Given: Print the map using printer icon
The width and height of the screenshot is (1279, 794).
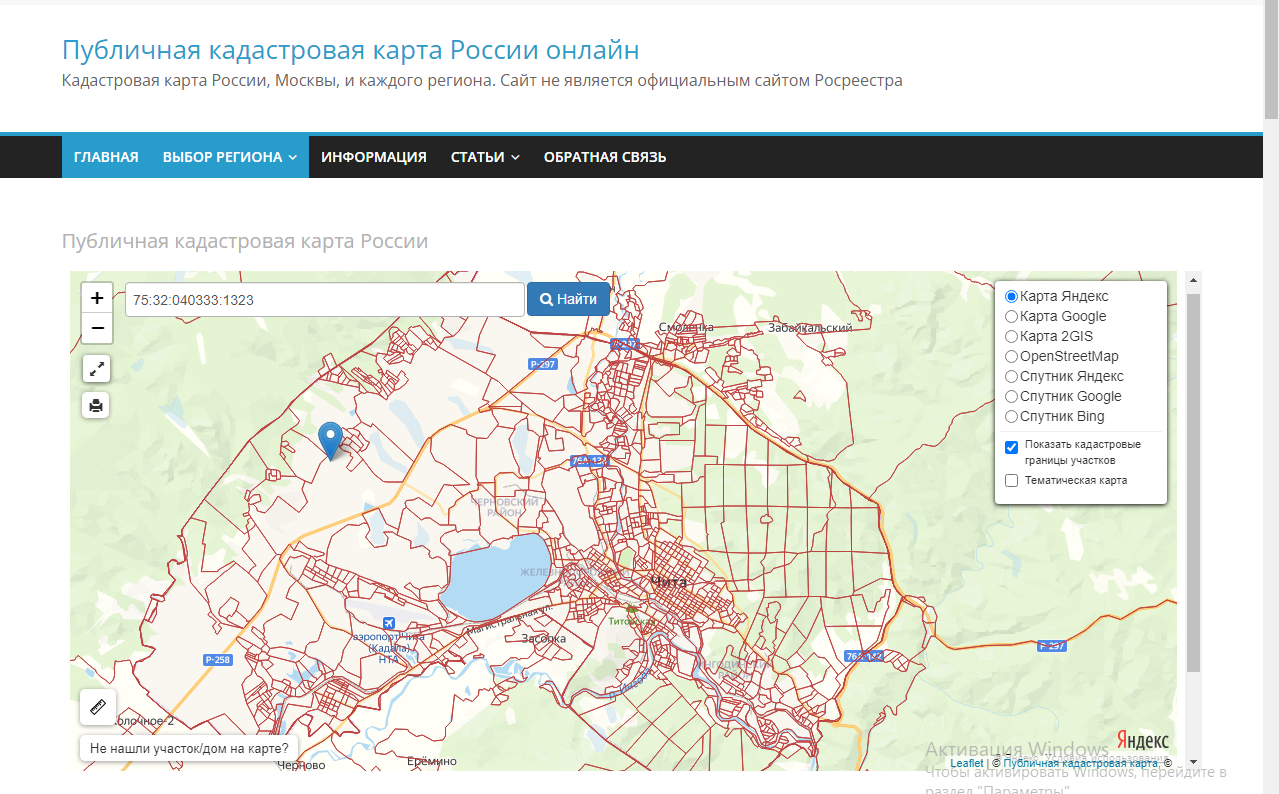Looking at the screenshot, I should 96,405.
